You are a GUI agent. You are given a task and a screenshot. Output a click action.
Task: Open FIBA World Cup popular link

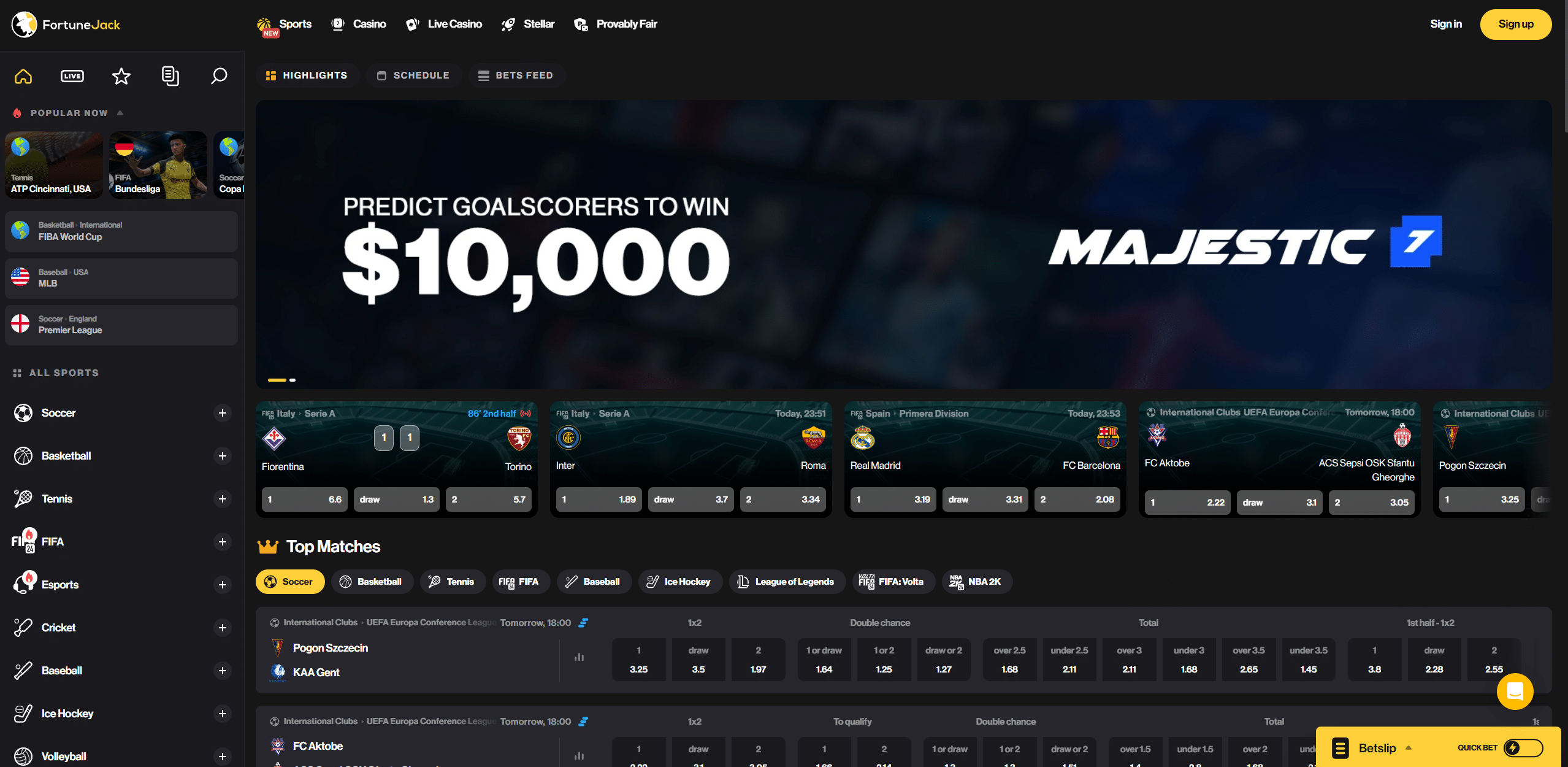[121, 231]
